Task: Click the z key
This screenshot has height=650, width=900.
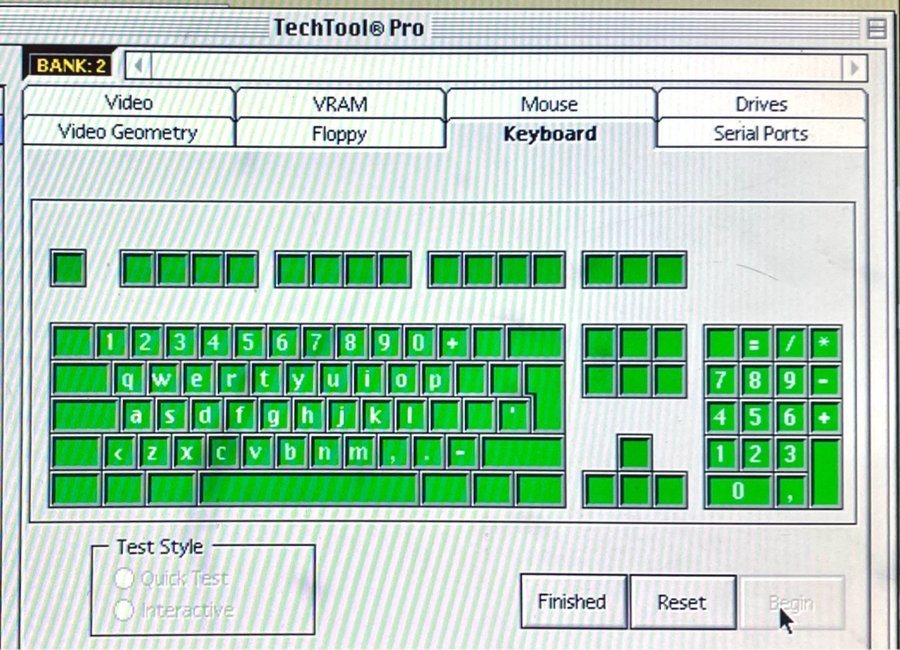Action: click(x=153, y=453)
